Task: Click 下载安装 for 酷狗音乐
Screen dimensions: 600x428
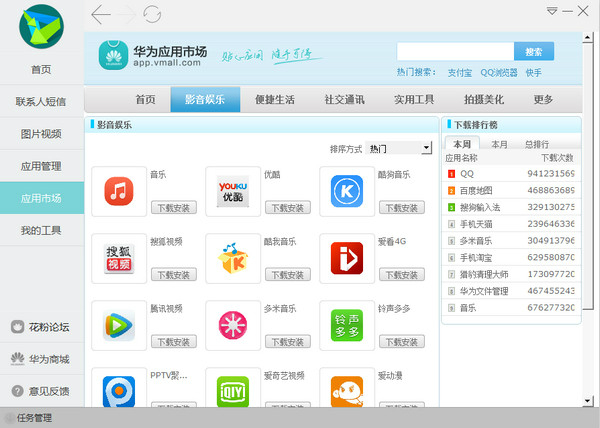Action: (402, 208)
